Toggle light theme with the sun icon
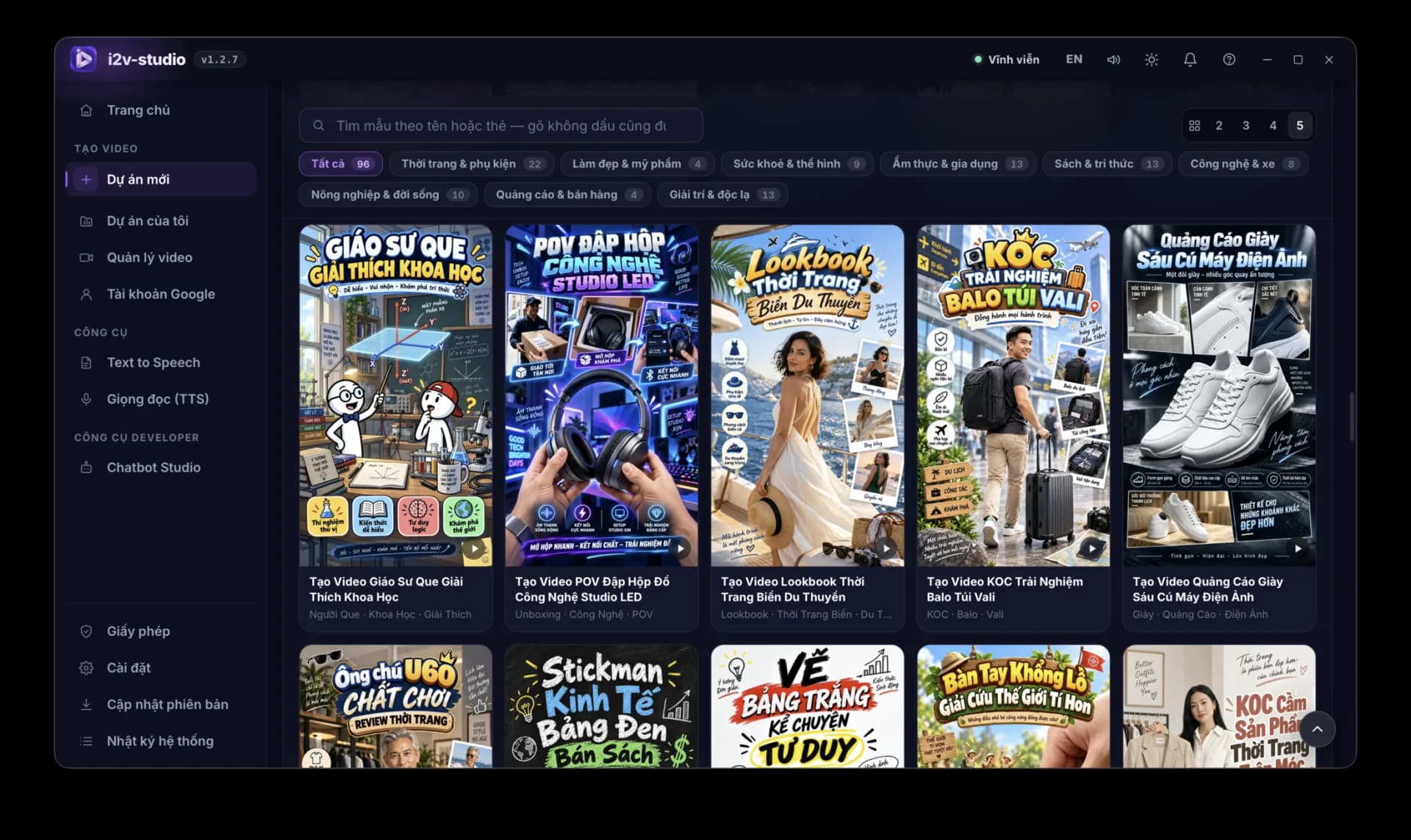Screen dimensions: 1411x840 [x=1152, y=60]
